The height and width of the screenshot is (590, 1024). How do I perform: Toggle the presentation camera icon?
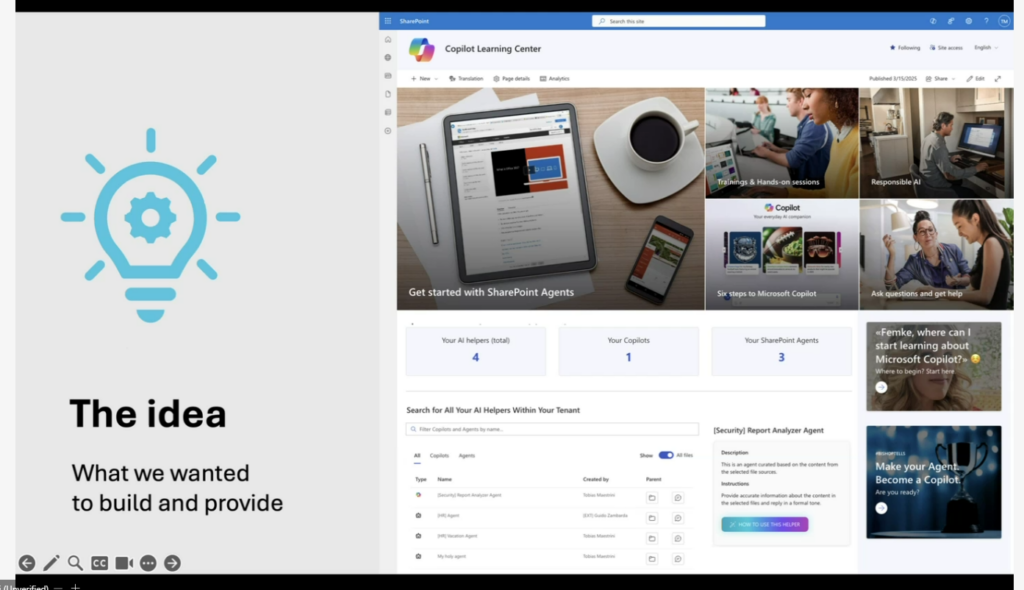(124, 563)
